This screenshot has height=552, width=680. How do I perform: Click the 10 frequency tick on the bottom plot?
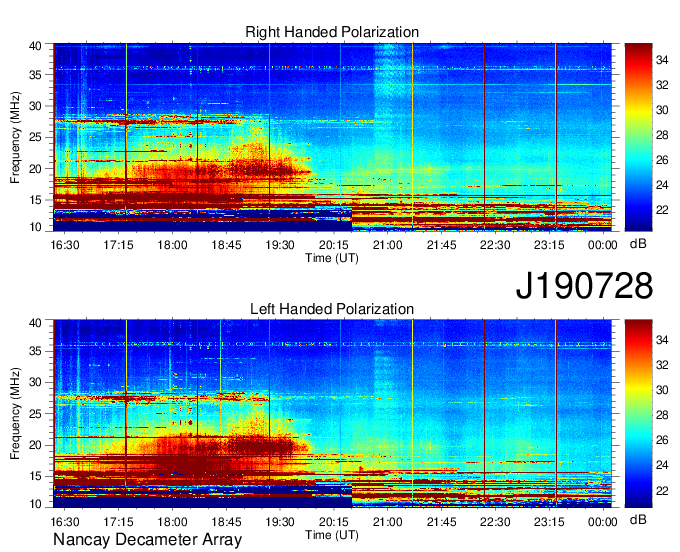click(x=35, y=504)
